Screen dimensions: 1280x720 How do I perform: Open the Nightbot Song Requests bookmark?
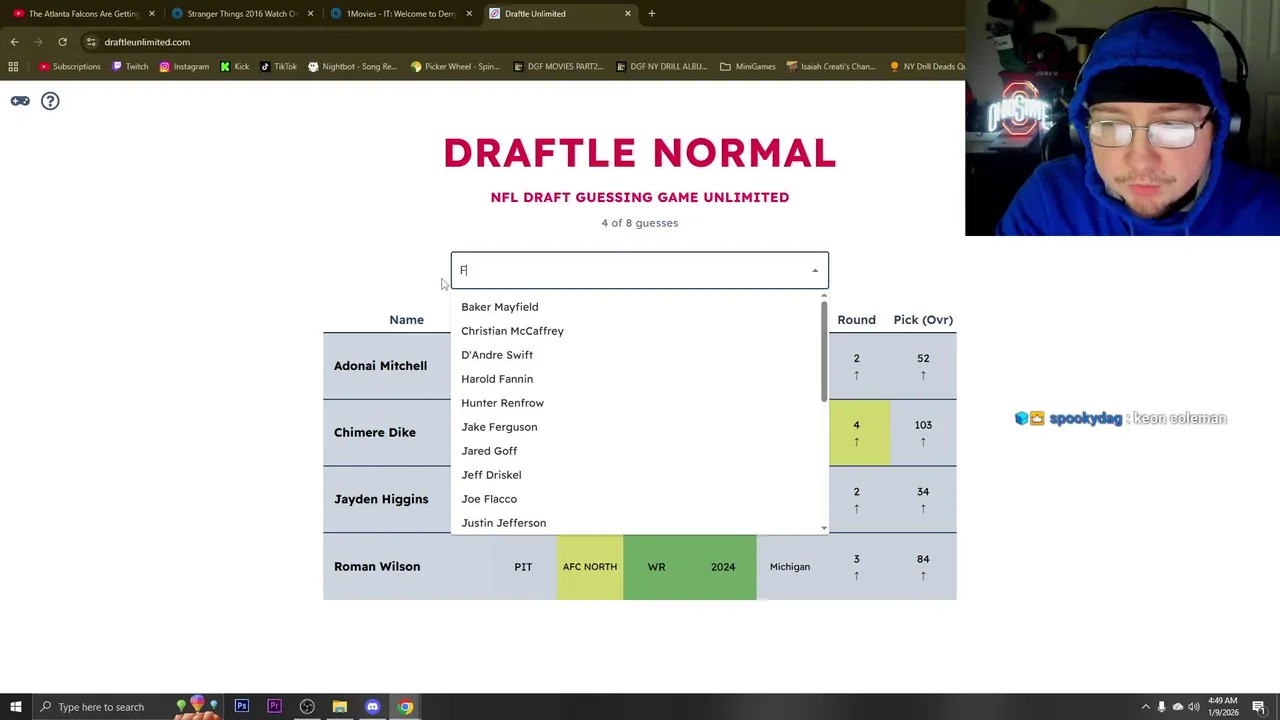352,67
